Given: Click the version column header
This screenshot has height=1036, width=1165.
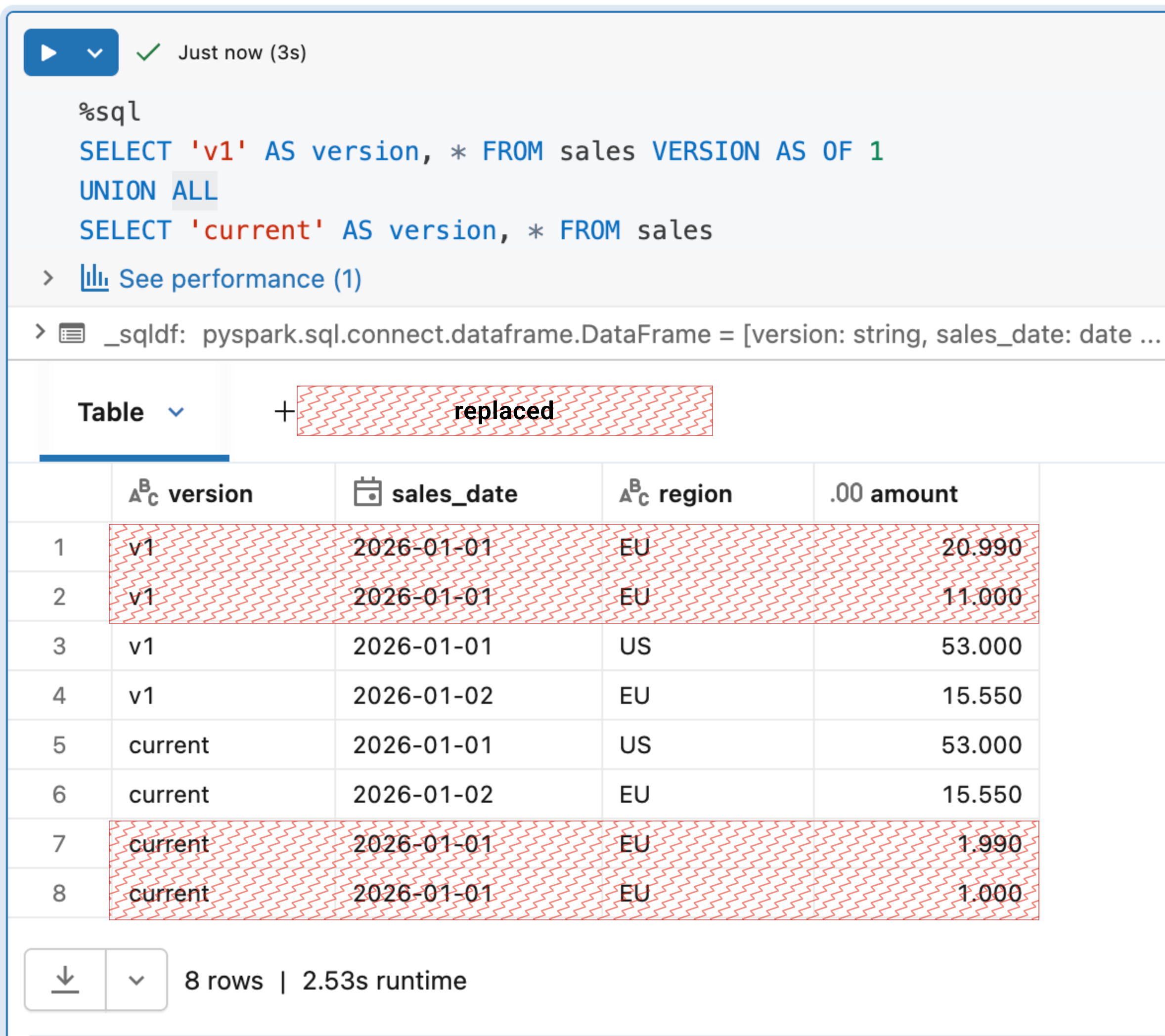Looking at the screenshot, I should coord(210,493).
